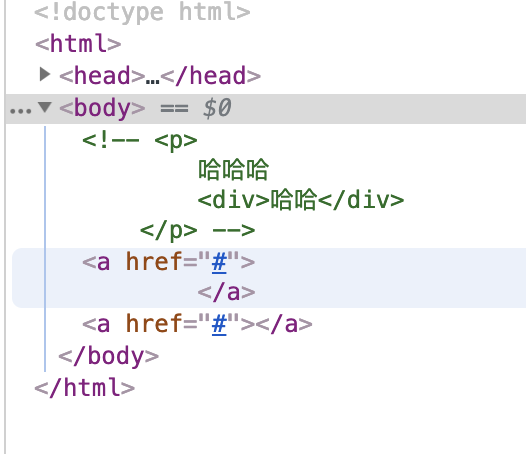Select the doctype html line
526x454 pixels.
[142, 12]
